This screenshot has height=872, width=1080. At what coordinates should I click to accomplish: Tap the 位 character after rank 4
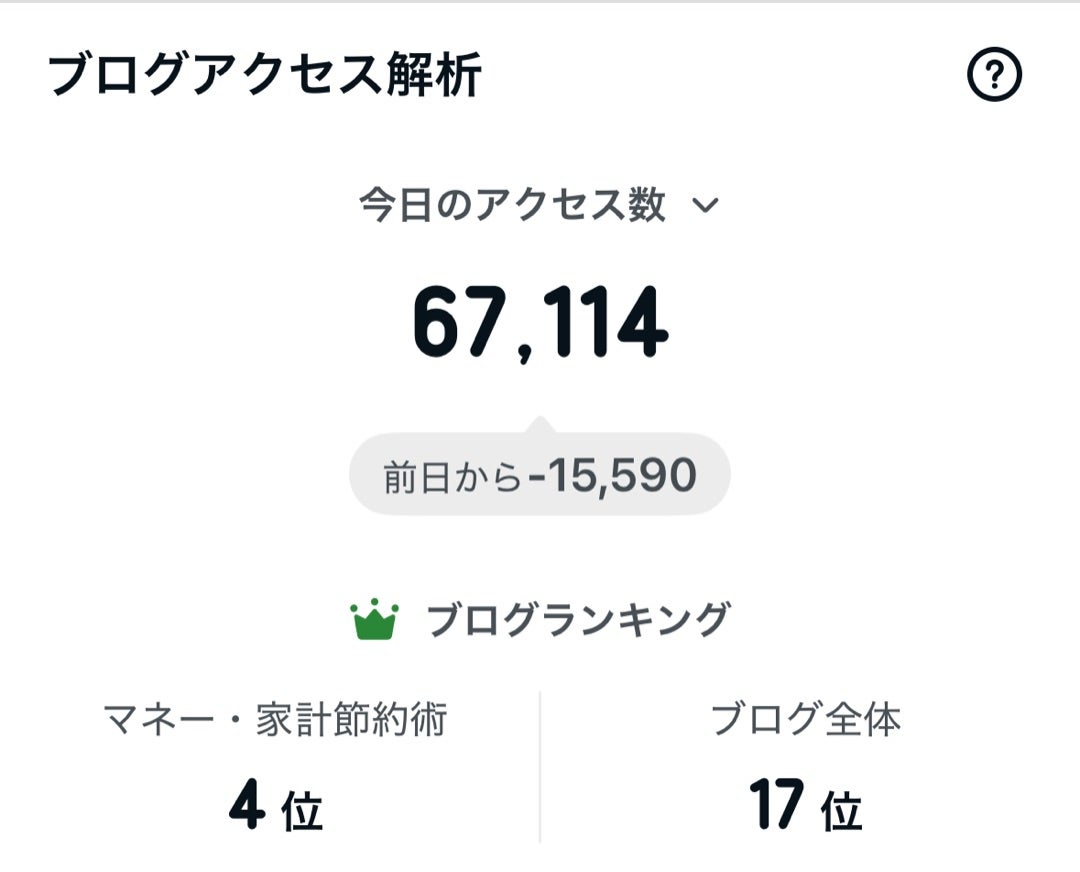click(302, 811)
